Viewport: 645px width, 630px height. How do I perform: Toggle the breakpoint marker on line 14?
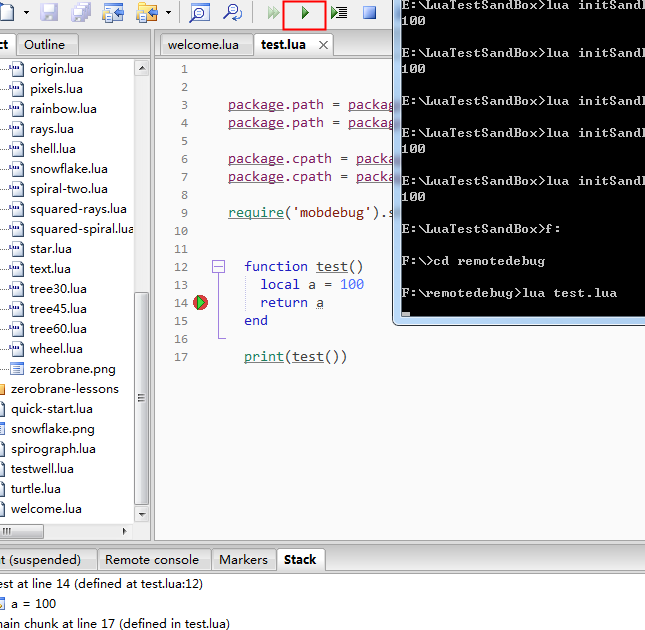coord(201,302)
